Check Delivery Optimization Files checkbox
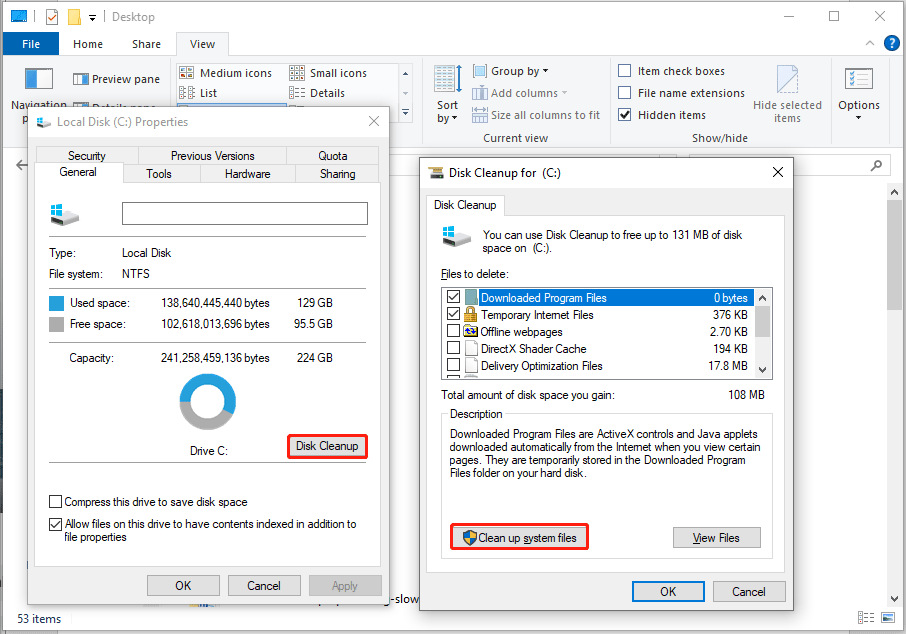The height and width of the screenshot is (634, 906). pyautogui.click(x=454, y=365)
